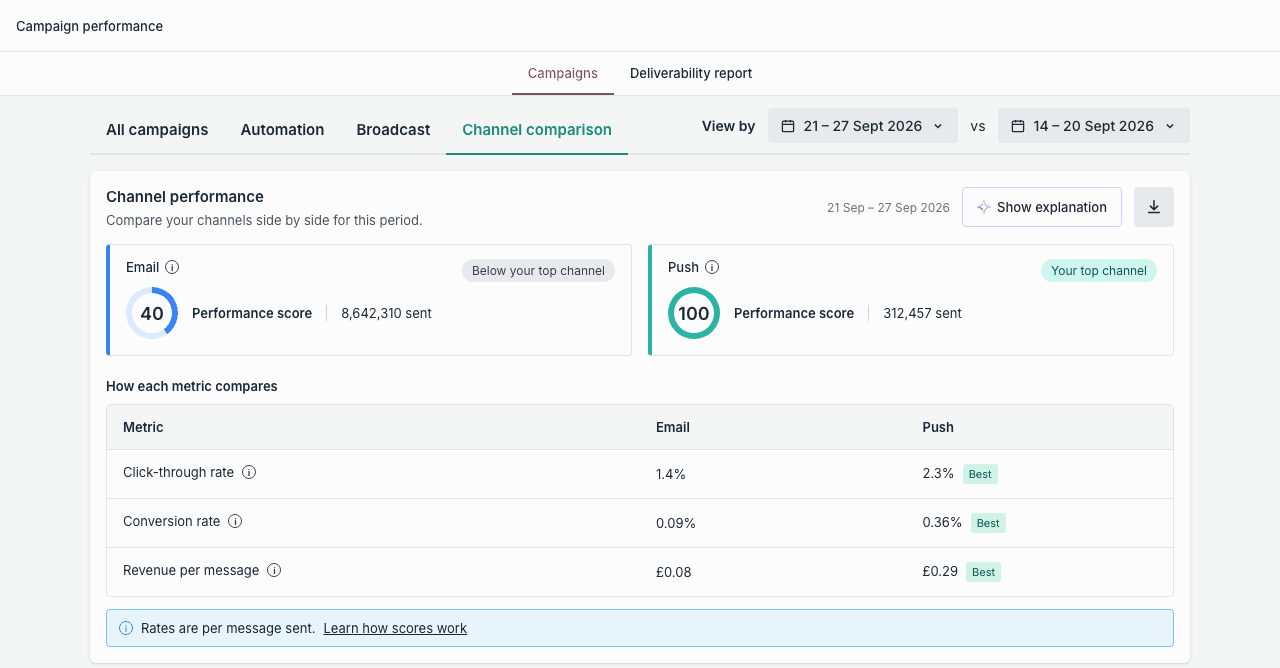Click the Best badge beside 0.36%
Image resolution: width=1280 pixels, height=668 pixels.
click(x=988, y=523)
